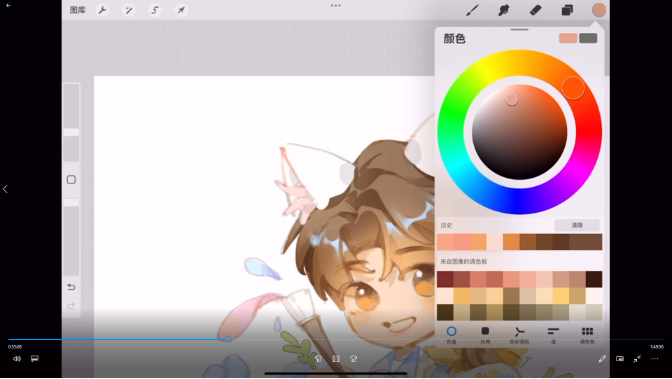Mute the video with speaker icon

tap(17, 358)
